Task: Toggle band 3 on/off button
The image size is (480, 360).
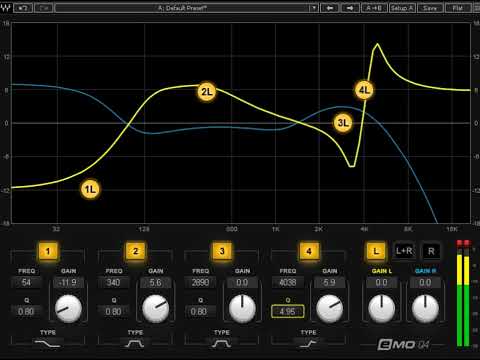Action: 222,251
